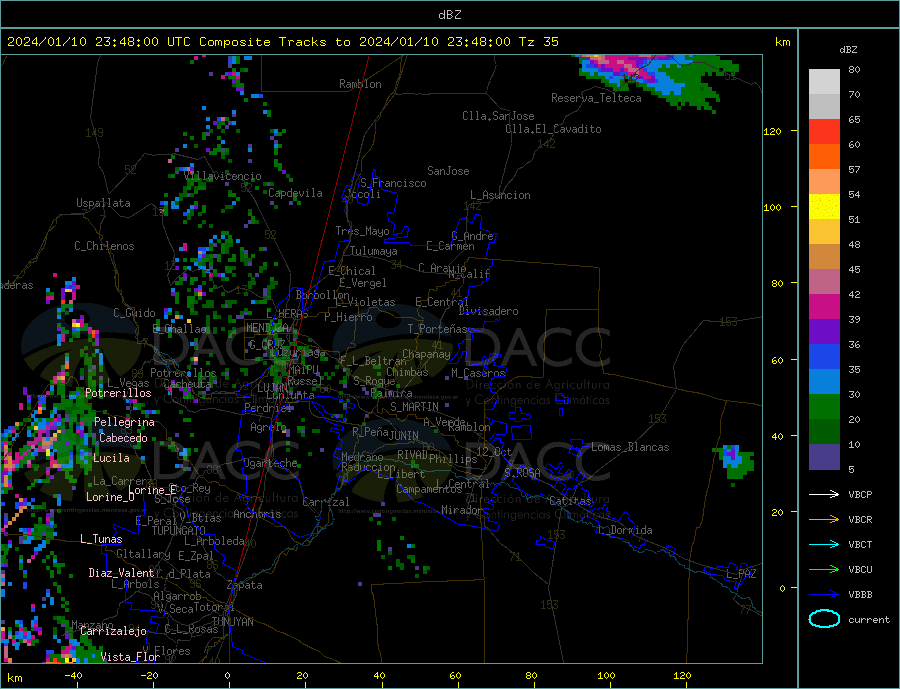Click the green VBCU arrow in legend

(826, 569)
